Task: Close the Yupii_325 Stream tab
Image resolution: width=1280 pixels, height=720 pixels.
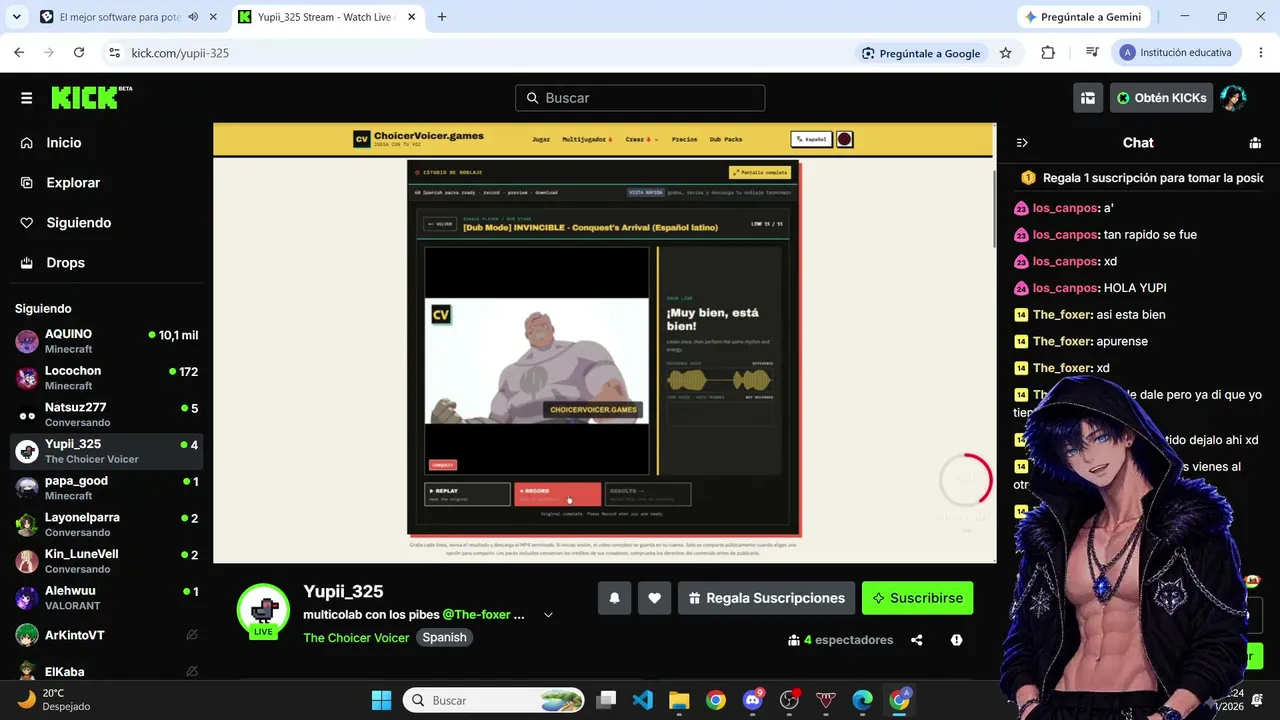Action: (x=411, y=17)
